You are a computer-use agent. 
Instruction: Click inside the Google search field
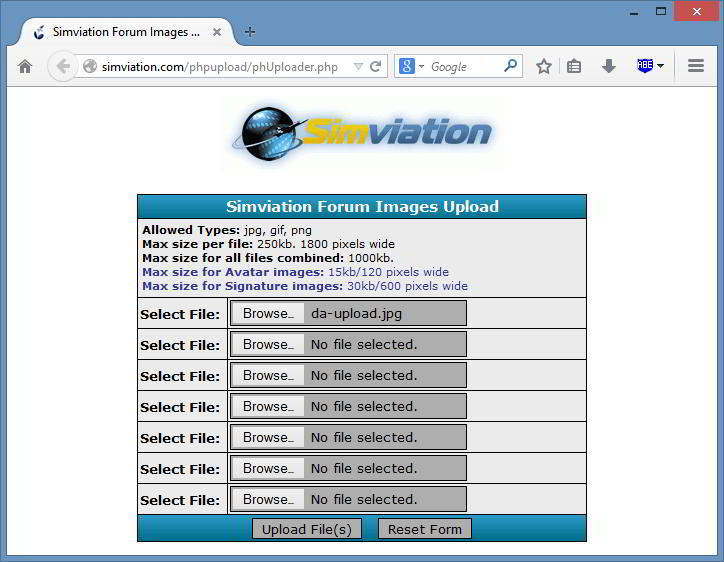point(465,67)
